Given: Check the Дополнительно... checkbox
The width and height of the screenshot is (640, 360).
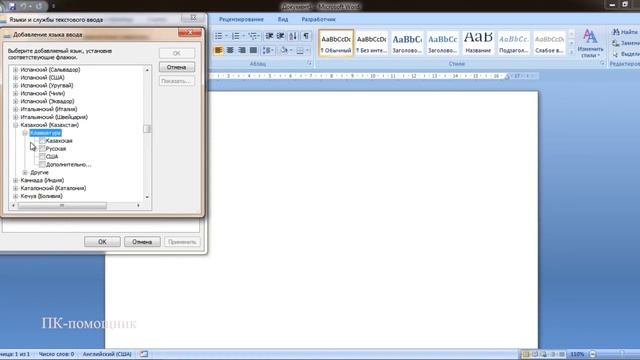Looking at the screenshot, I should pyautogui.click(x=42, y=164).
